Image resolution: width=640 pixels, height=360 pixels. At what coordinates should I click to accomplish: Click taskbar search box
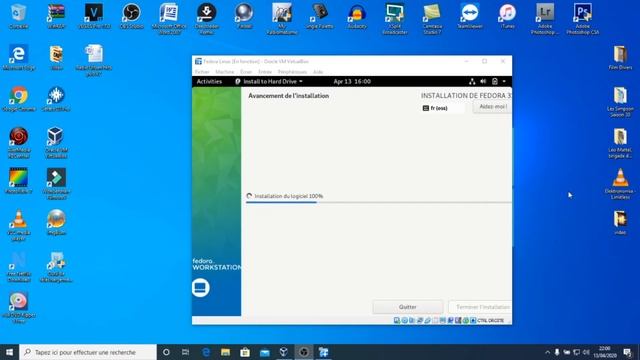pyautogui.click(x=88, y=352)
